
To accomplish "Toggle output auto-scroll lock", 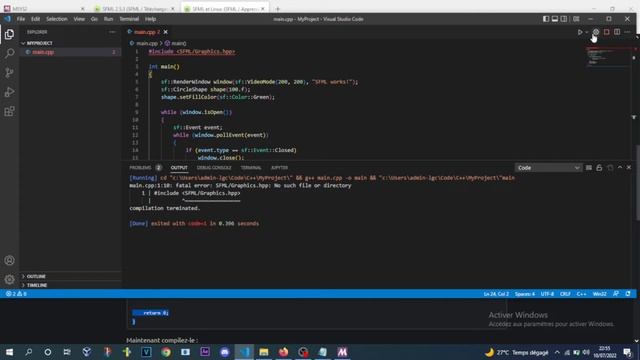I will 599,168.
